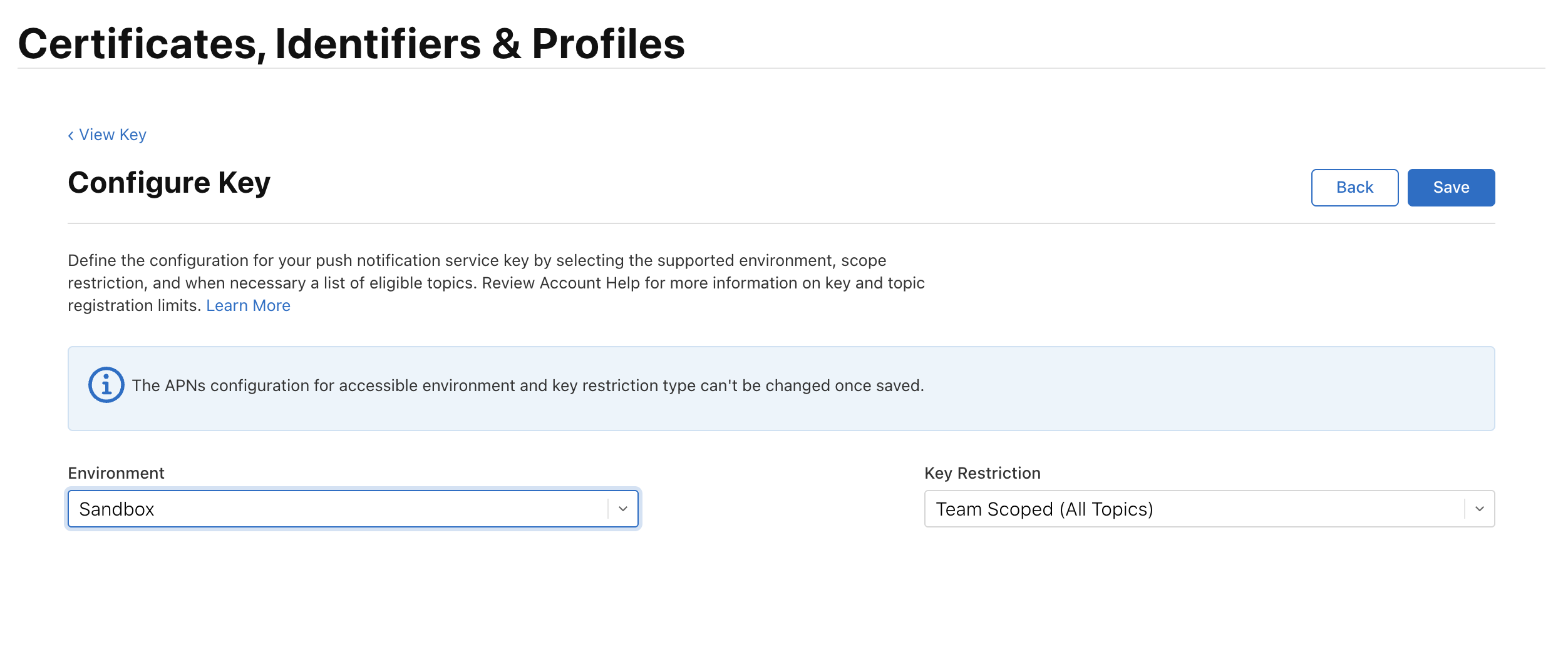The height and width of the screenshot is (652, 1568).
Task: Click the Key Restriction dropdown chevron
Action: pos(1480,509)
